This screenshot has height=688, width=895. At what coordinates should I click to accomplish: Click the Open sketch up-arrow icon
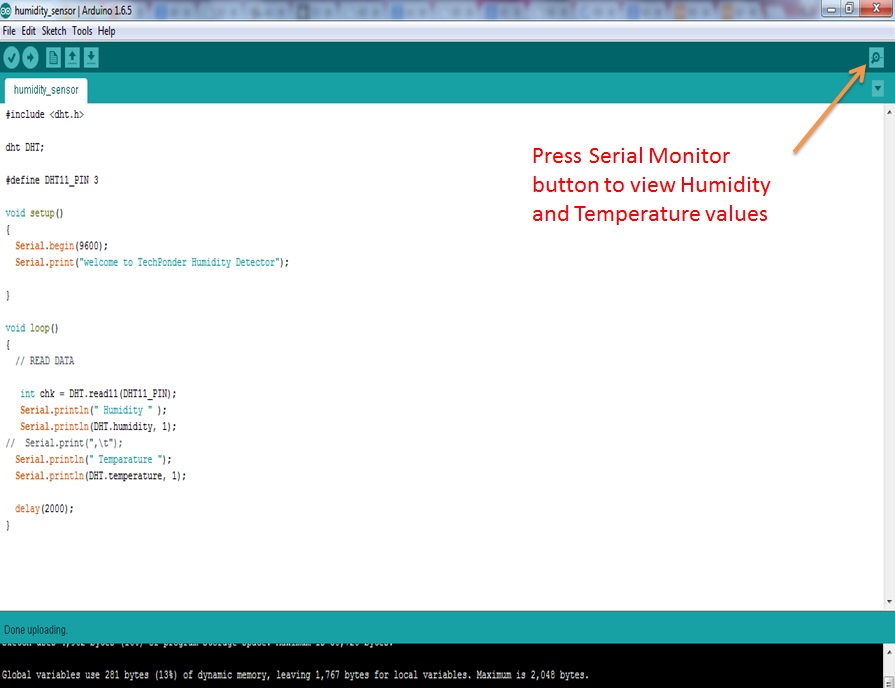click(x=72, y=58)
